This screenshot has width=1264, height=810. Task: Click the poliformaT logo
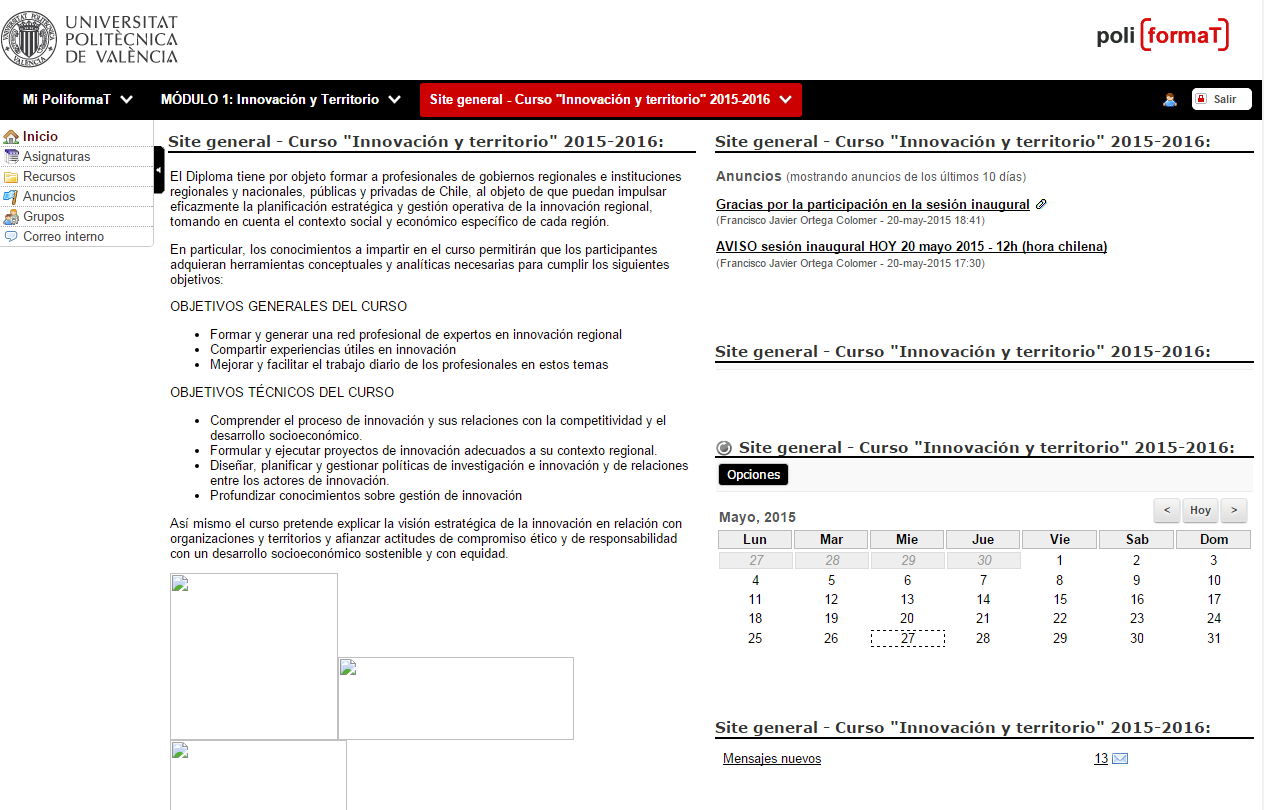(1163, 36)
